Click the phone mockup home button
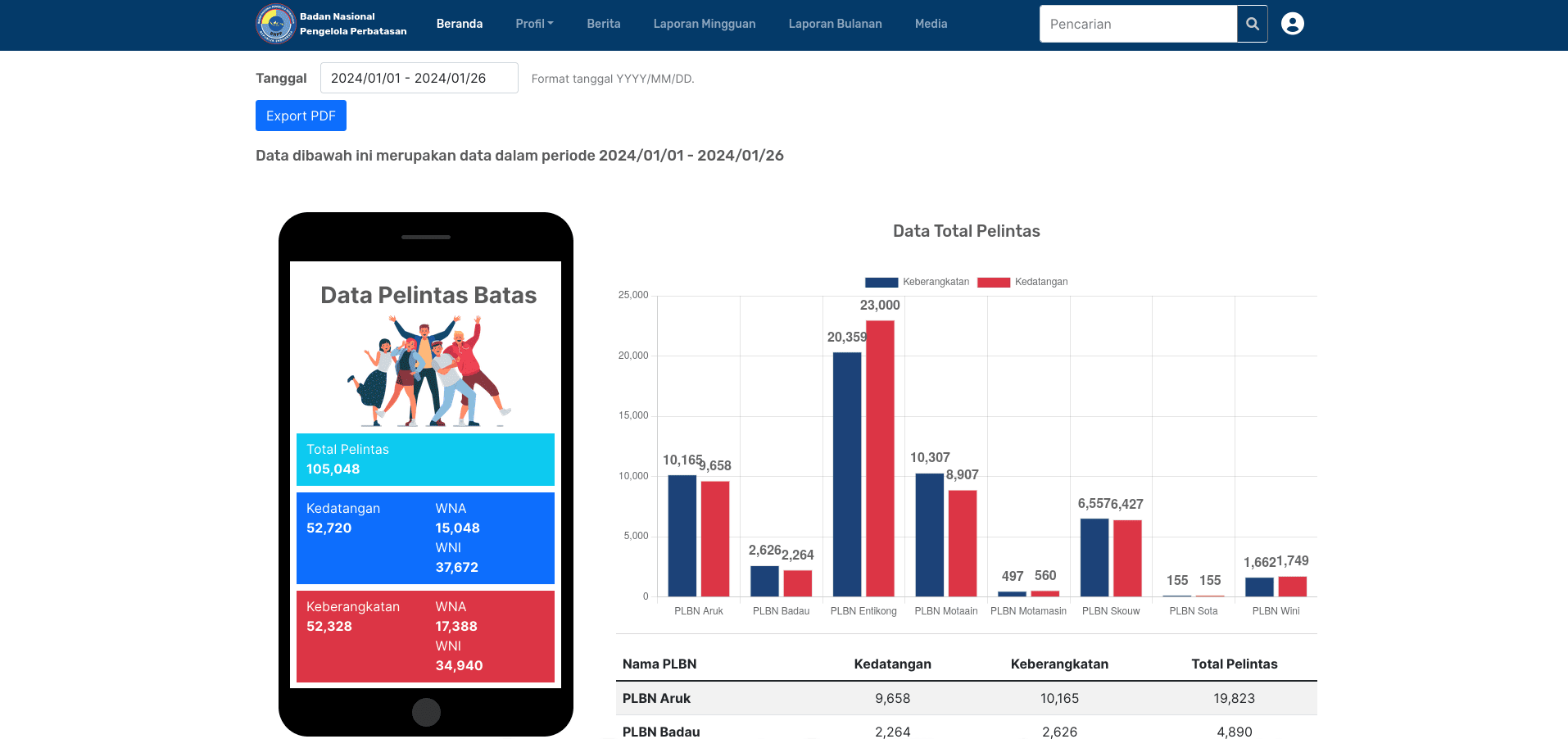The height and width of the screenshot is (739, 1568). 426,712
